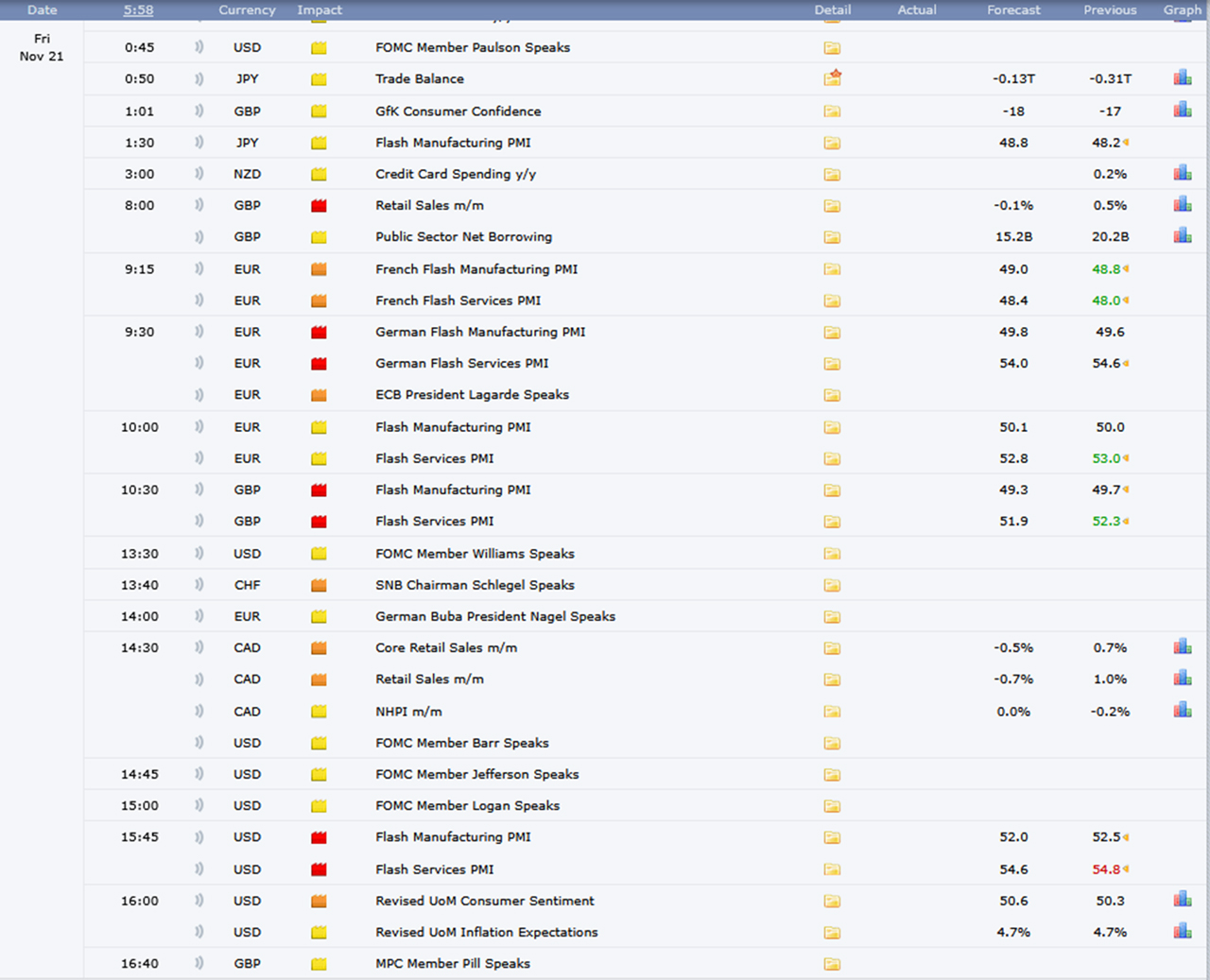Open graph icon for CAD NHPI m/m
The width and height of the screenshot is (1210, 980).
click(x=1182, y=711)
